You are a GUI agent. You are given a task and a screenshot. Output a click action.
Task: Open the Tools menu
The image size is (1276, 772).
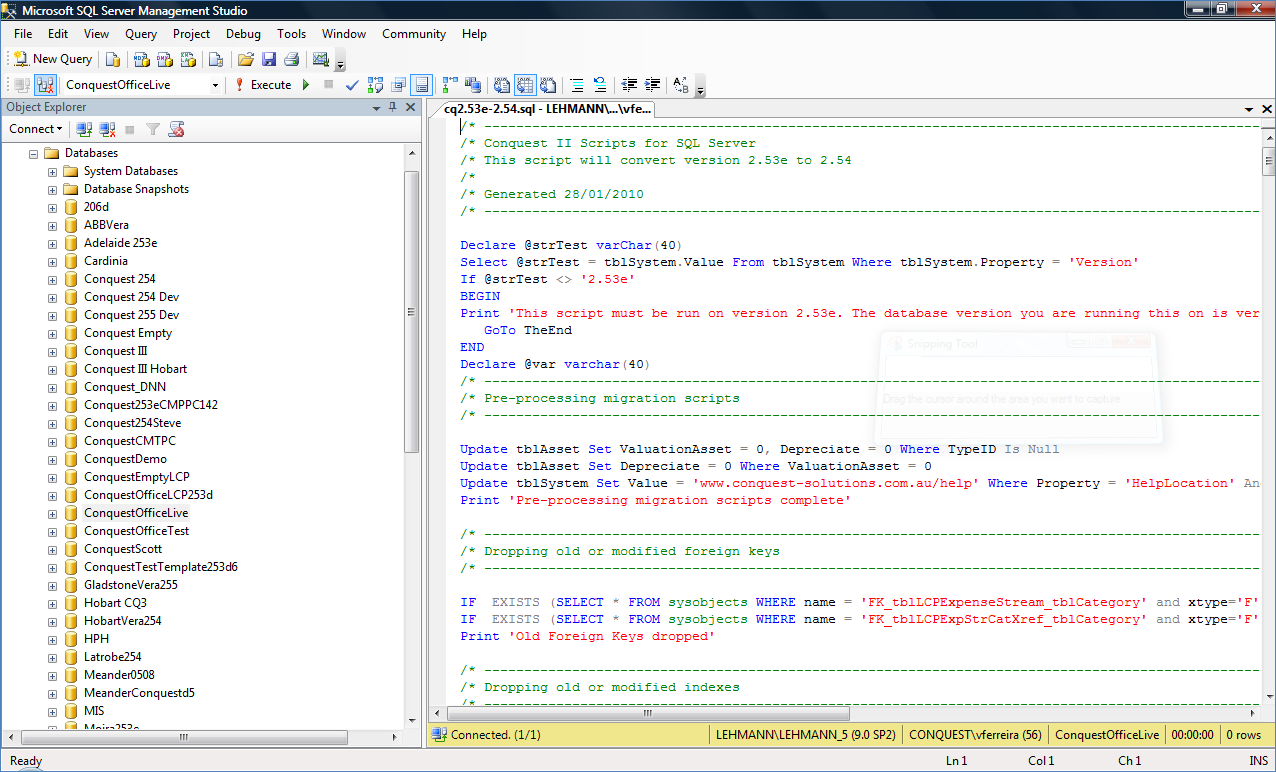pyautogui.click(x=291, y=34)
